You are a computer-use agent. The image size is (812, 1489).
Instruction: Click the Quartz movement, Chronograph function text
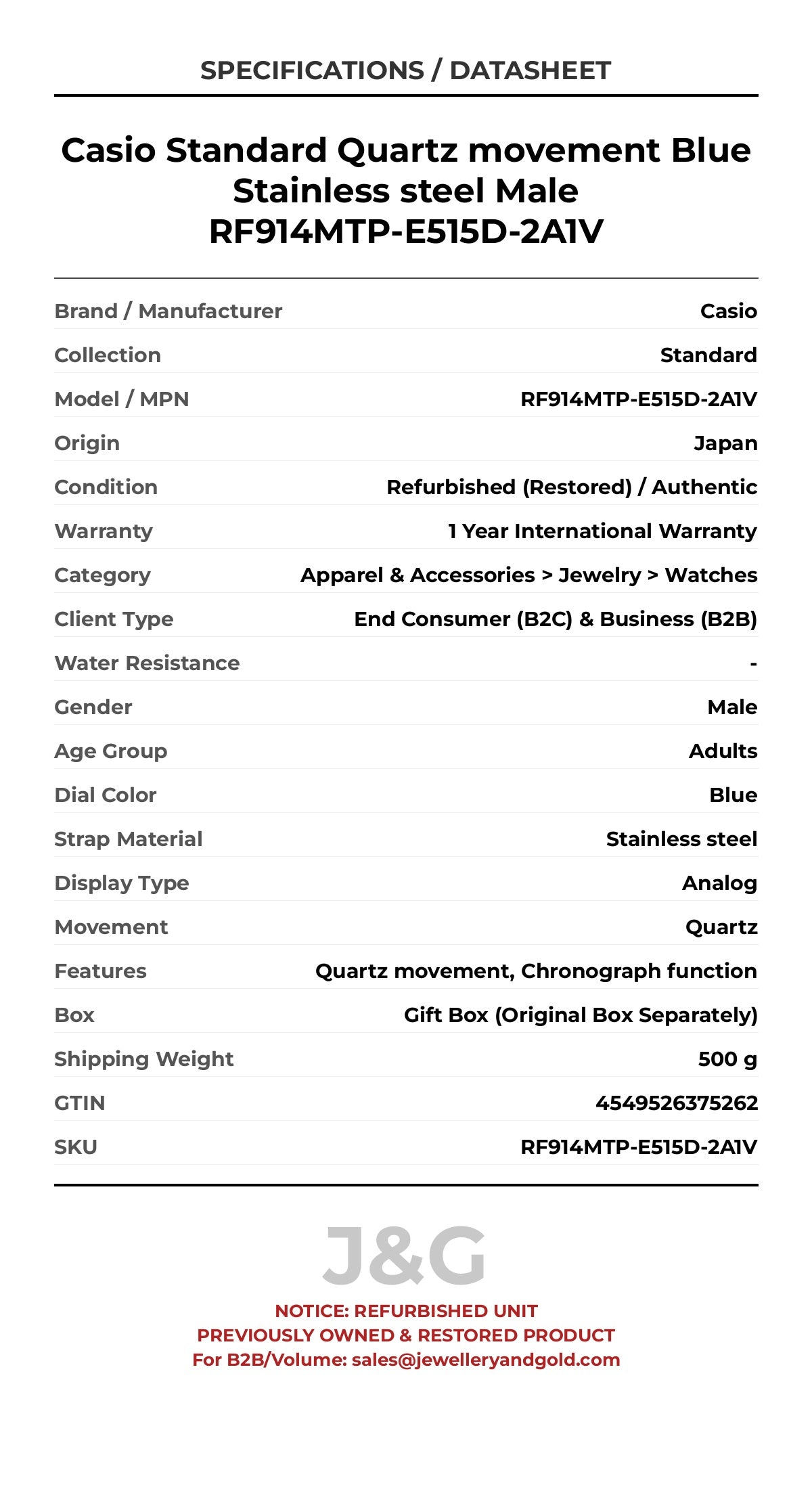tap(536, 971)
